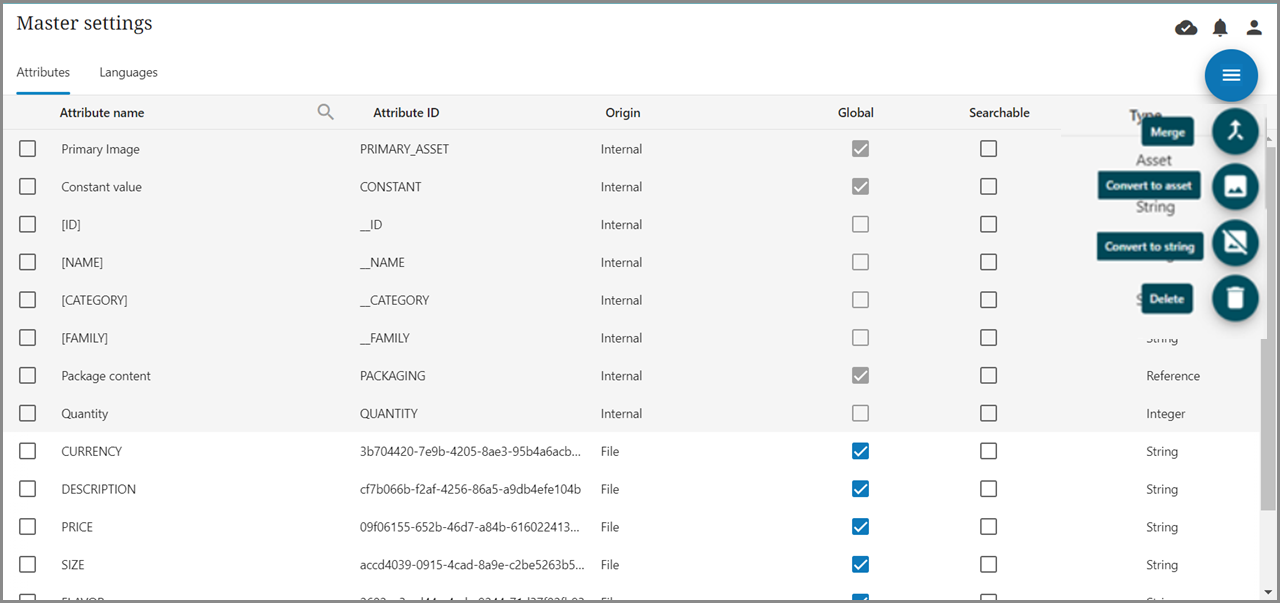
Task: Click the Convert to string icon
Action: click(x=1235, y=242)
